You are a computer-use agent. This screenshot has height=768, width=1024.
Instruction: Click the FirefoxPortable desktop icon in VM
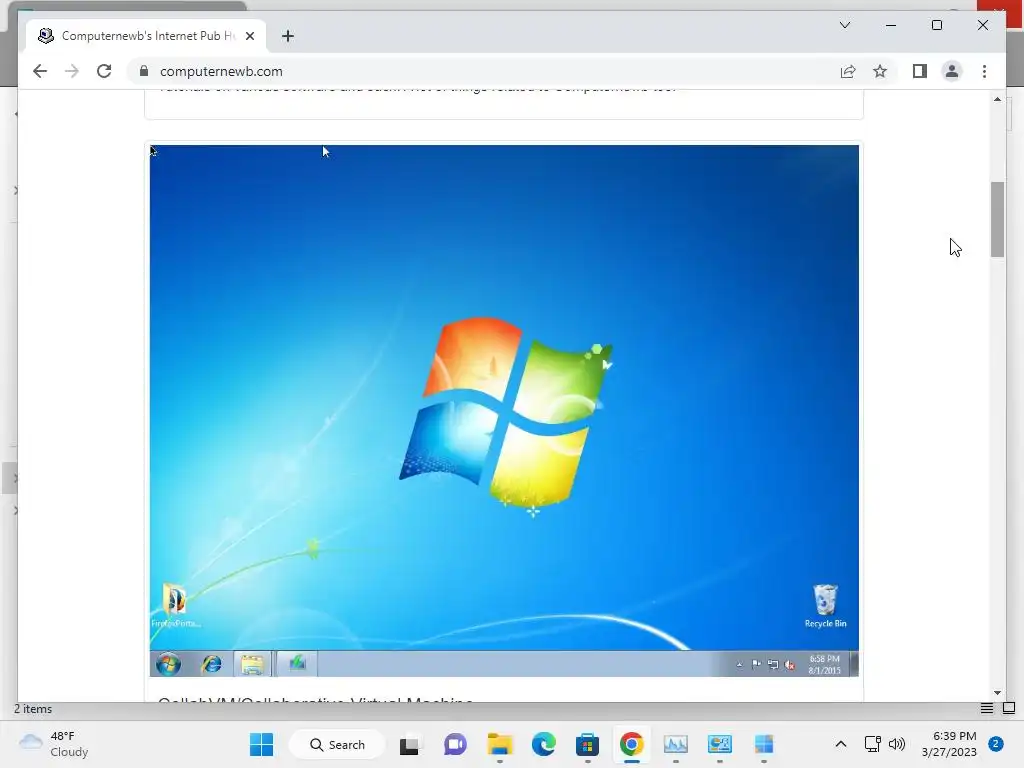point(175,605)
